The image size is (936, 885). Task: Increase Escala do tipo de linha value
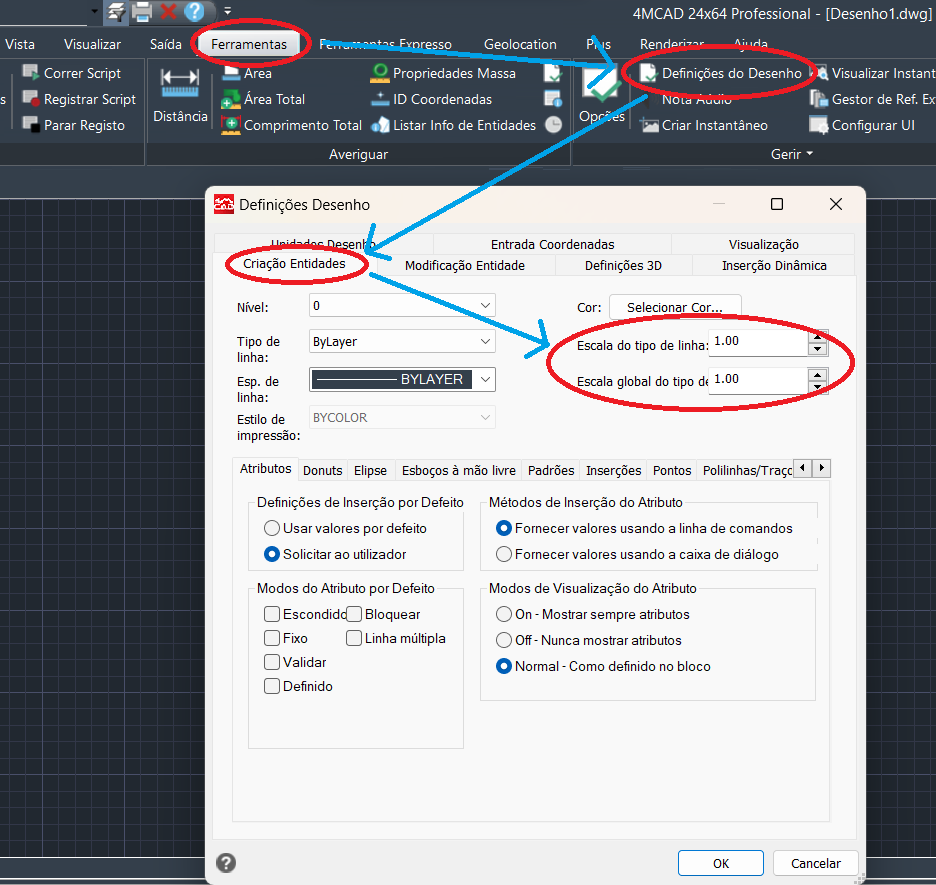817,337
